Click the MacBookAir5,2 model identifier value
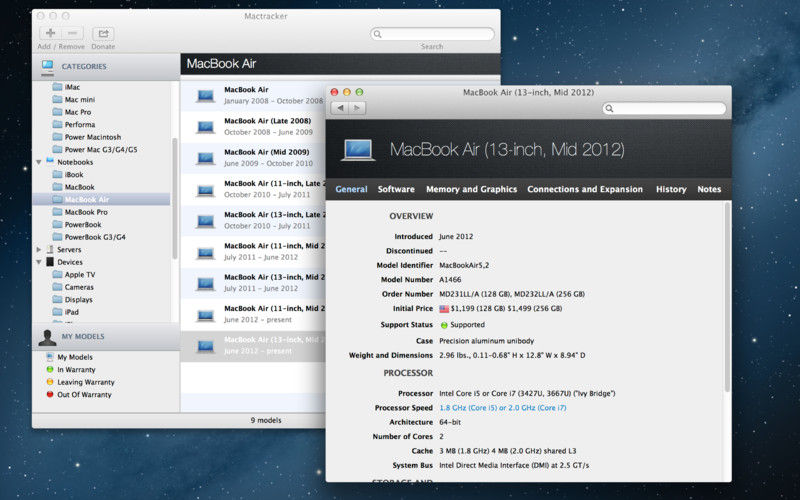The image size is (800, 500). click(x=464, y=265)
